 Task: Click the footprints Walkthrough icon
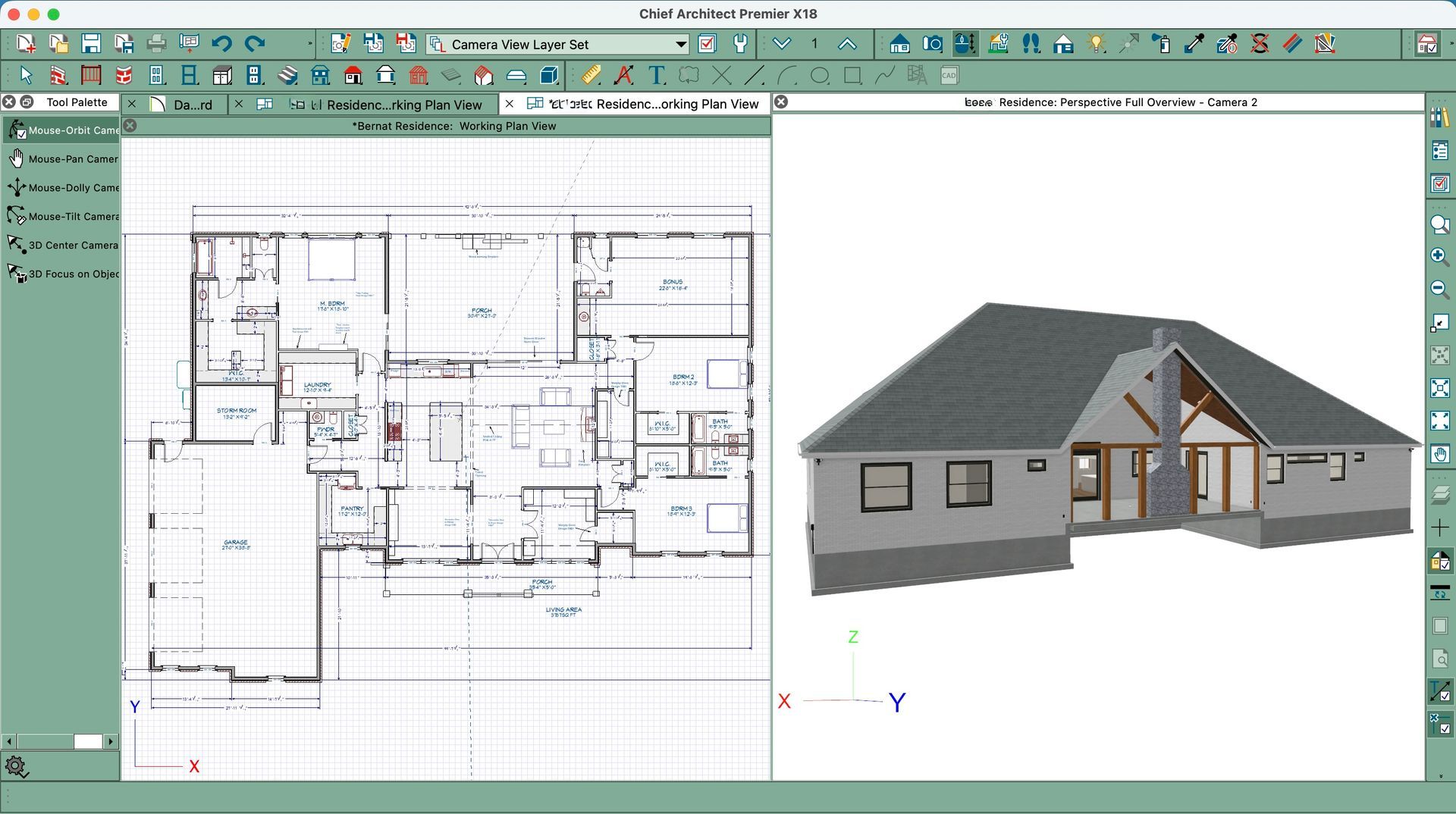pos(1031,44)
